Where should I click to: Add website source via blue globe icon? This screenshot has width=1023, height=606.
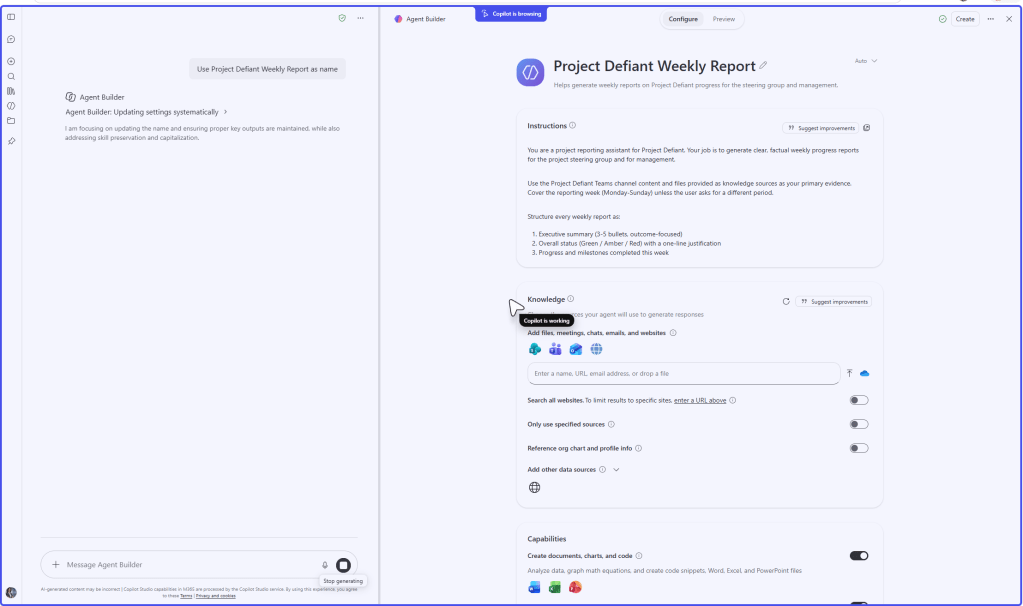(x=596, y=349)
